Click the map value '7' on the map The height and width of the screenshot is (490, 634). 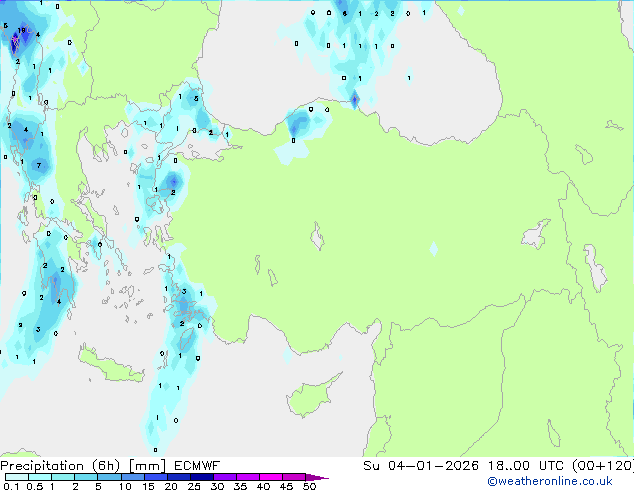39,165
